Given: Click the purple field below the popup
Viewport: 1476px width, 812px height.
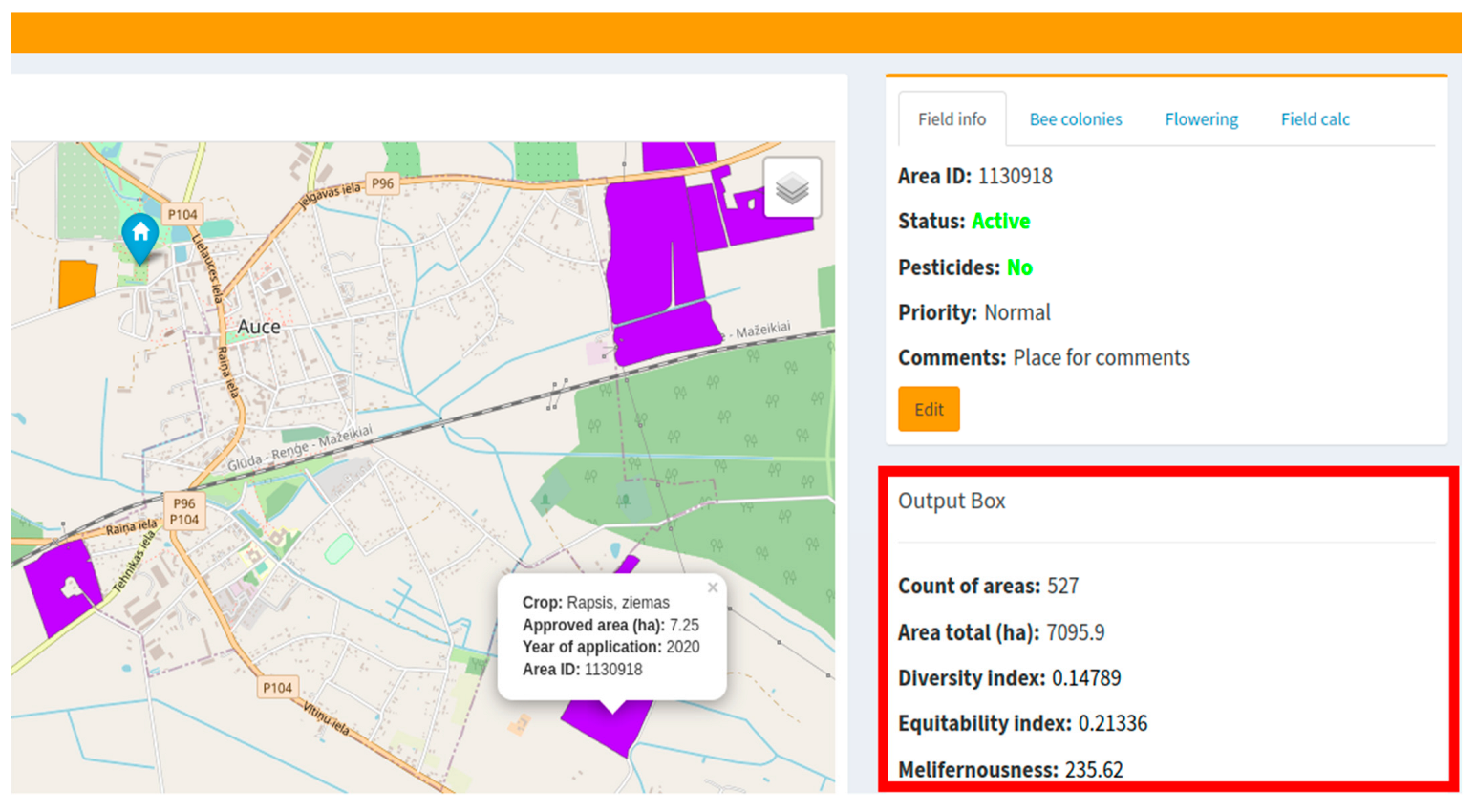Looking at the screenshot, I should 611,728.
